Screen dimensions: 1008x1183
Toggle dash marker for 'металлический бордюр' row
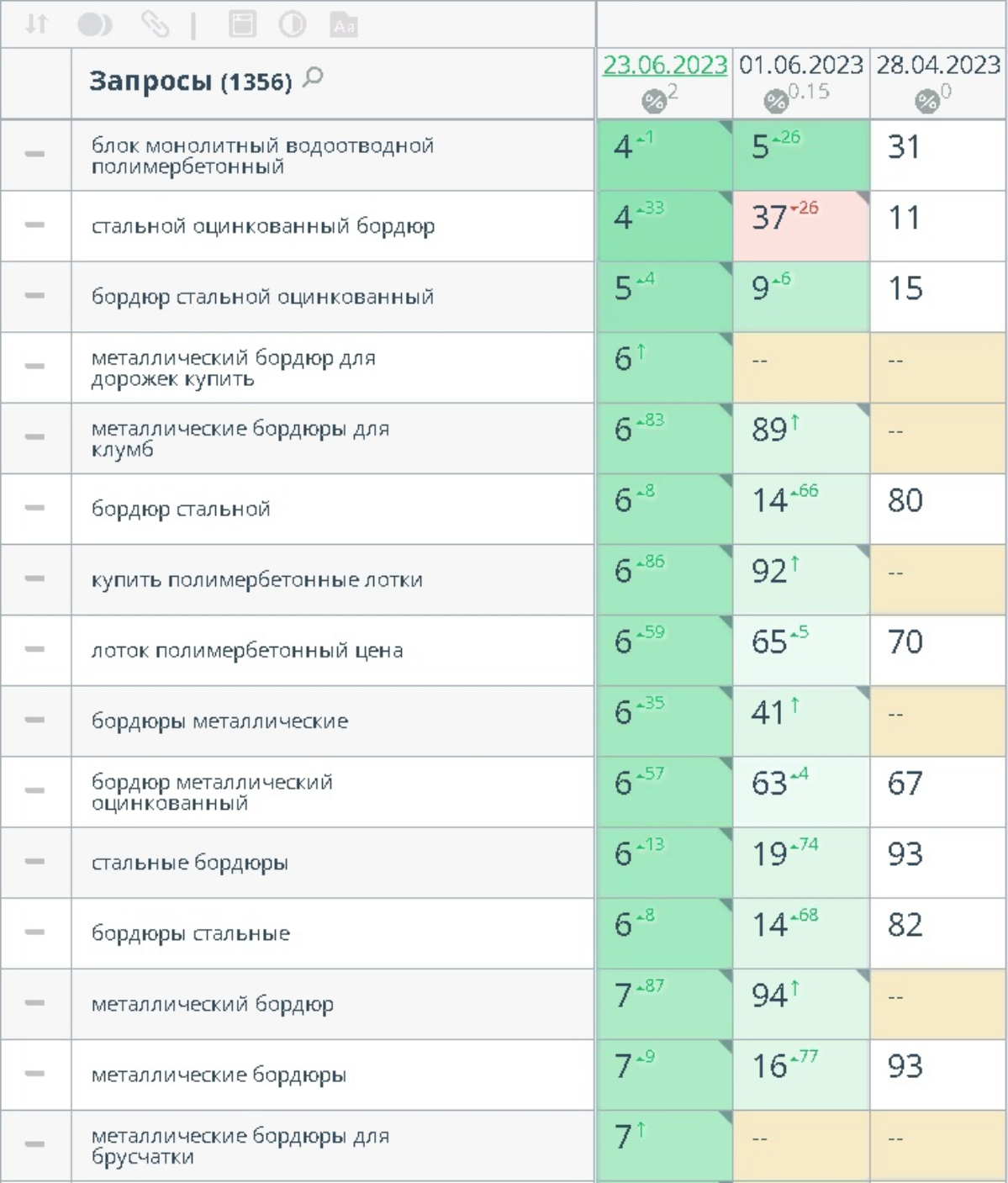pos(34,1002)
